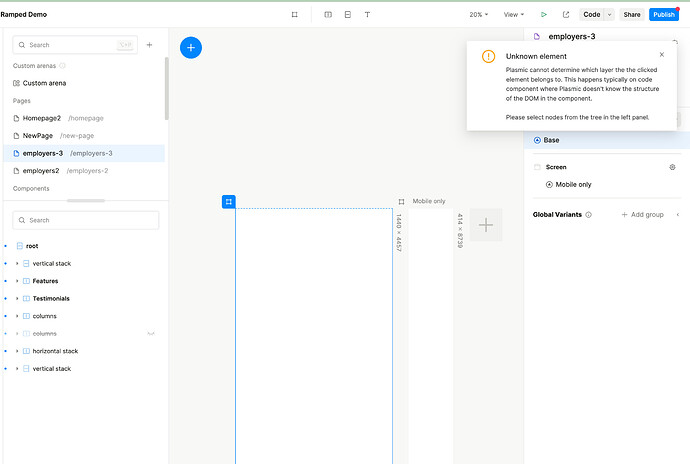Open Custom arena item

pyautogui.click(x=84, y=83)
